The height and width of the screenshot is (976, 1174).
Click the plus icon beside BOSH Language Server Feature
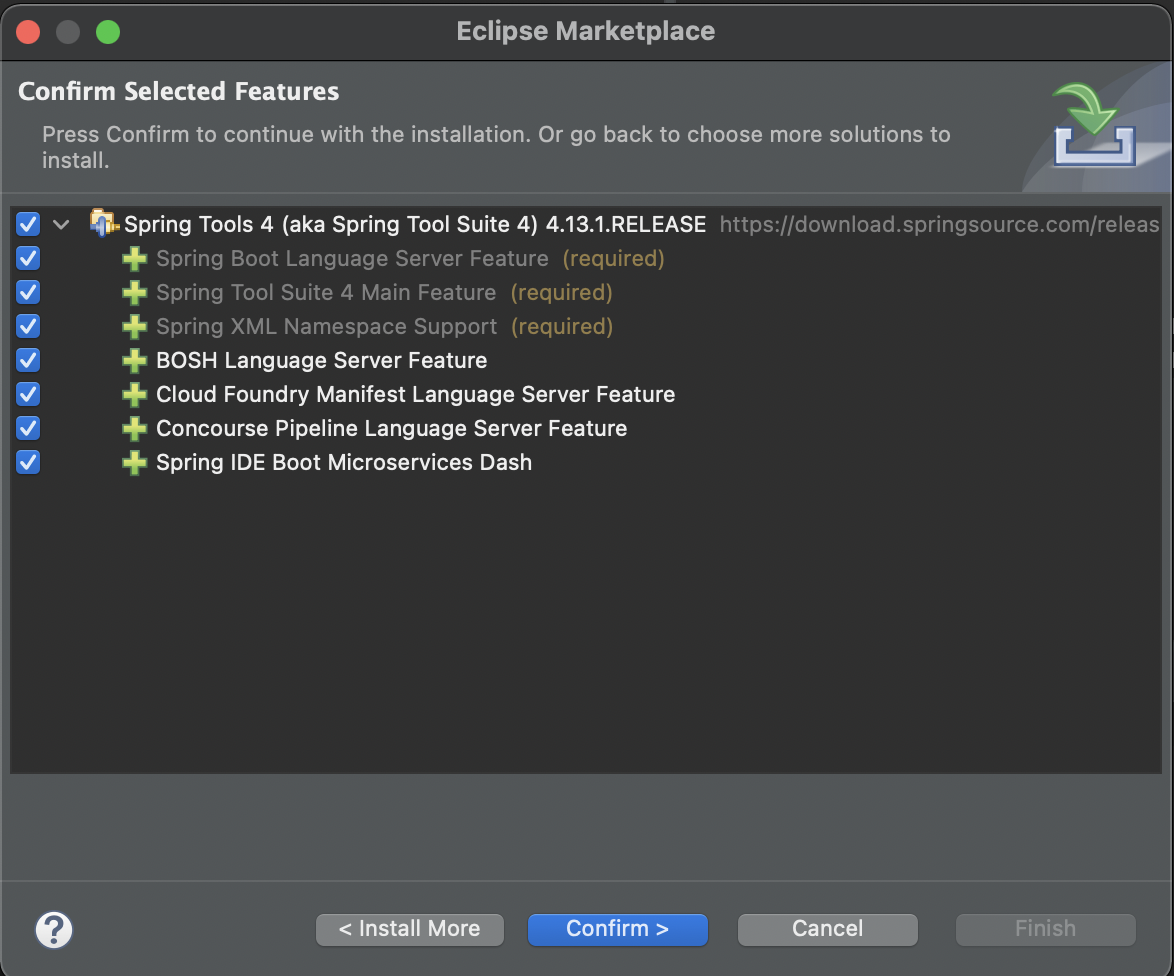tap(134, 360)
